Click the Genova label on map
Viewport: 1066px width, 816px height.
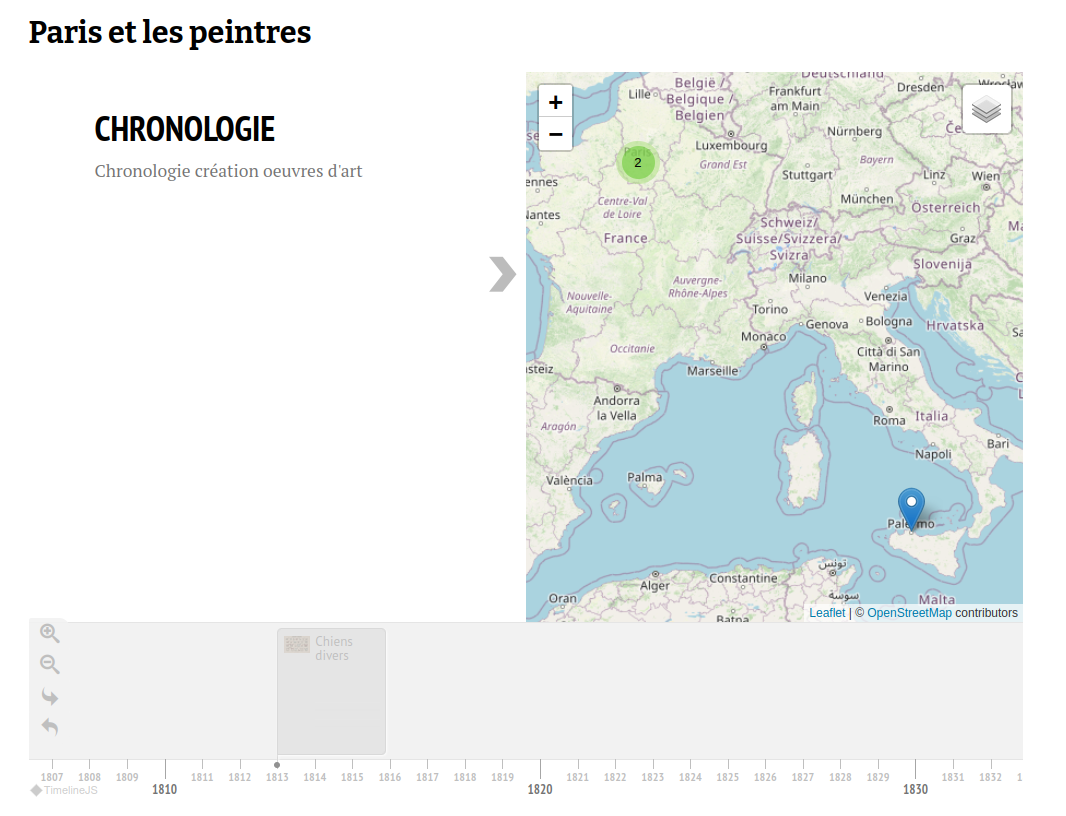coord(827,324)
